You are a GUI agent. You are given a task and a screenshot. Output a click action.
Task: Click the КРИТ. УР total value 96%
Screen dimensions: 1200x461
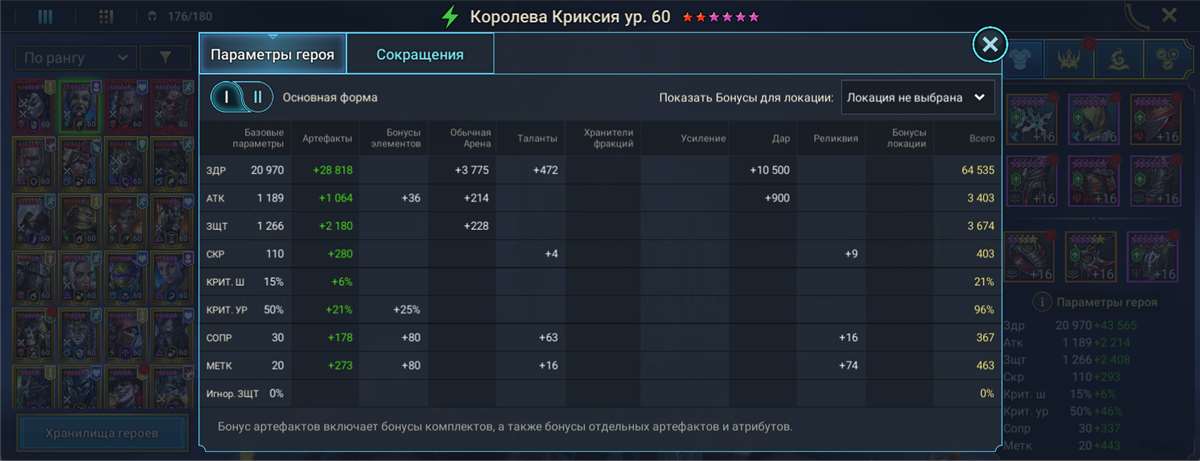(x=984, y=310)
